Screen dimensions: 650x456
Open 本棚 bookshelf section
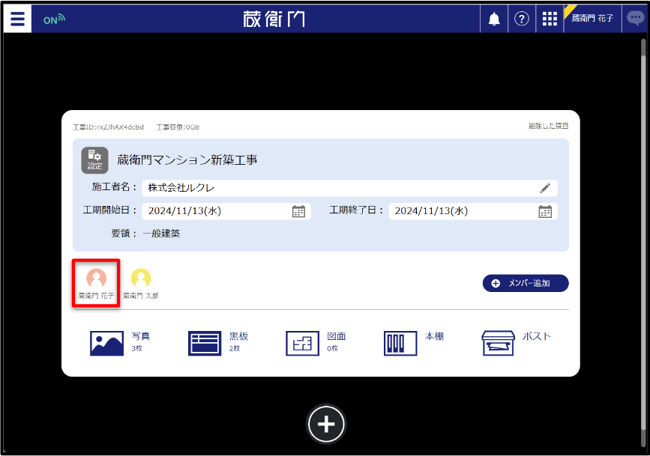[414, 342]
